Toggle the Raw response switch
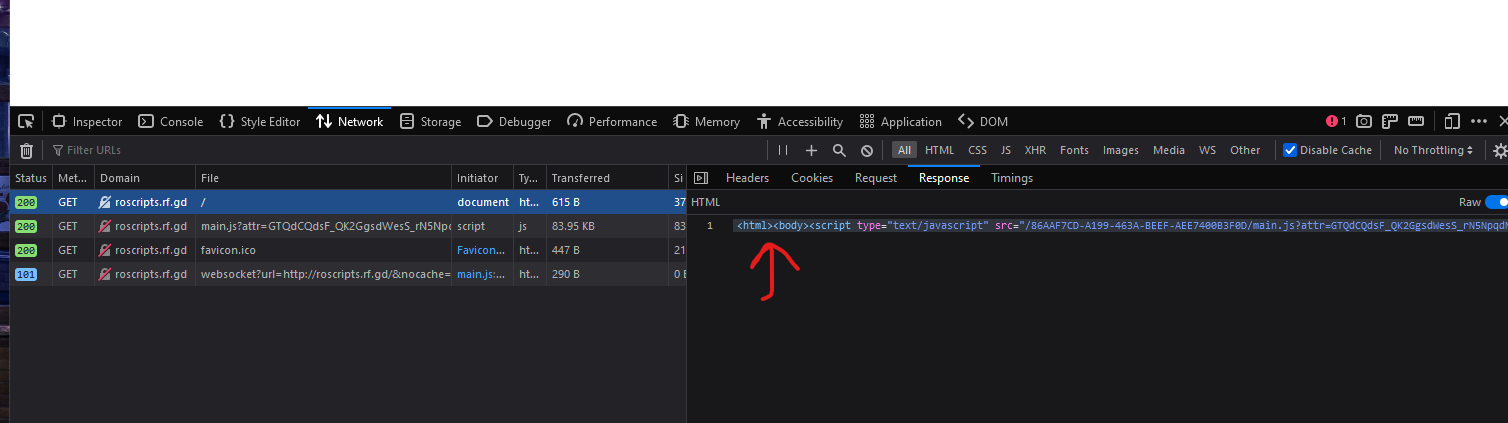1508x423 pixels. 1496,202
